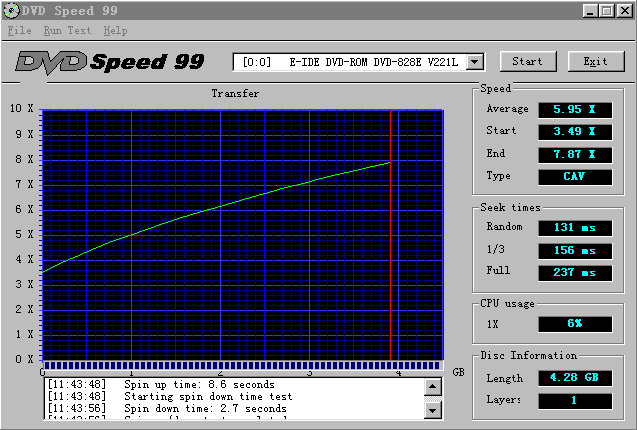637x430 pixels.
Task: Click the DVD Speed 99 logo
Action: [110, 63]
